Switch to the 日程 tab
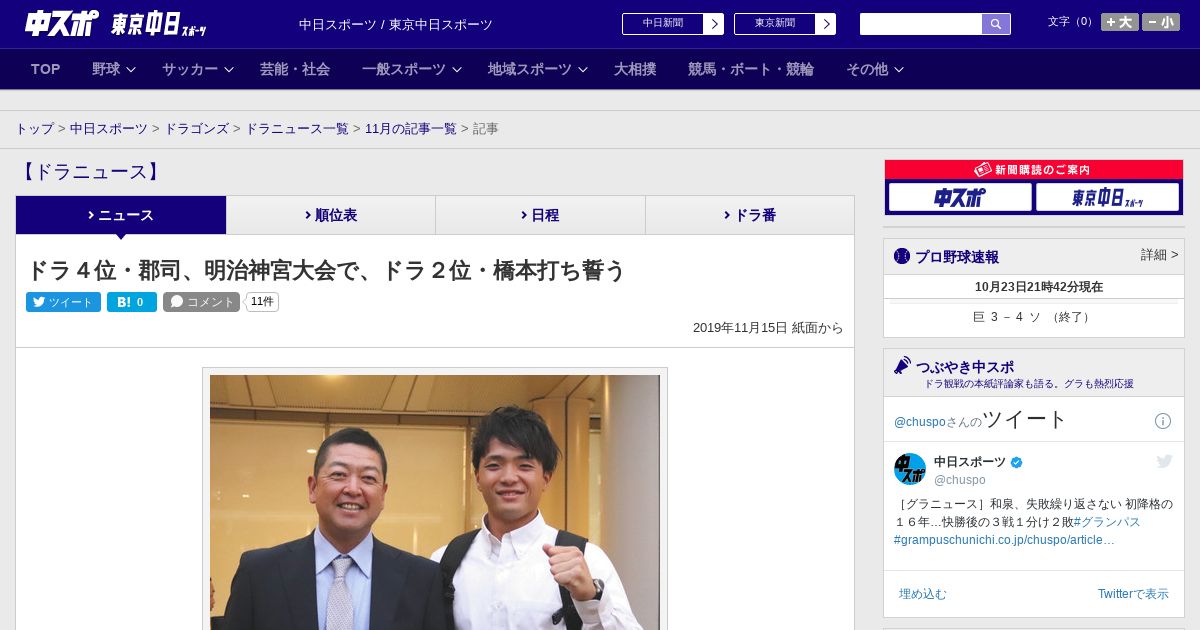This screenshot has height=630, width=1200. [x=540, y=215]
